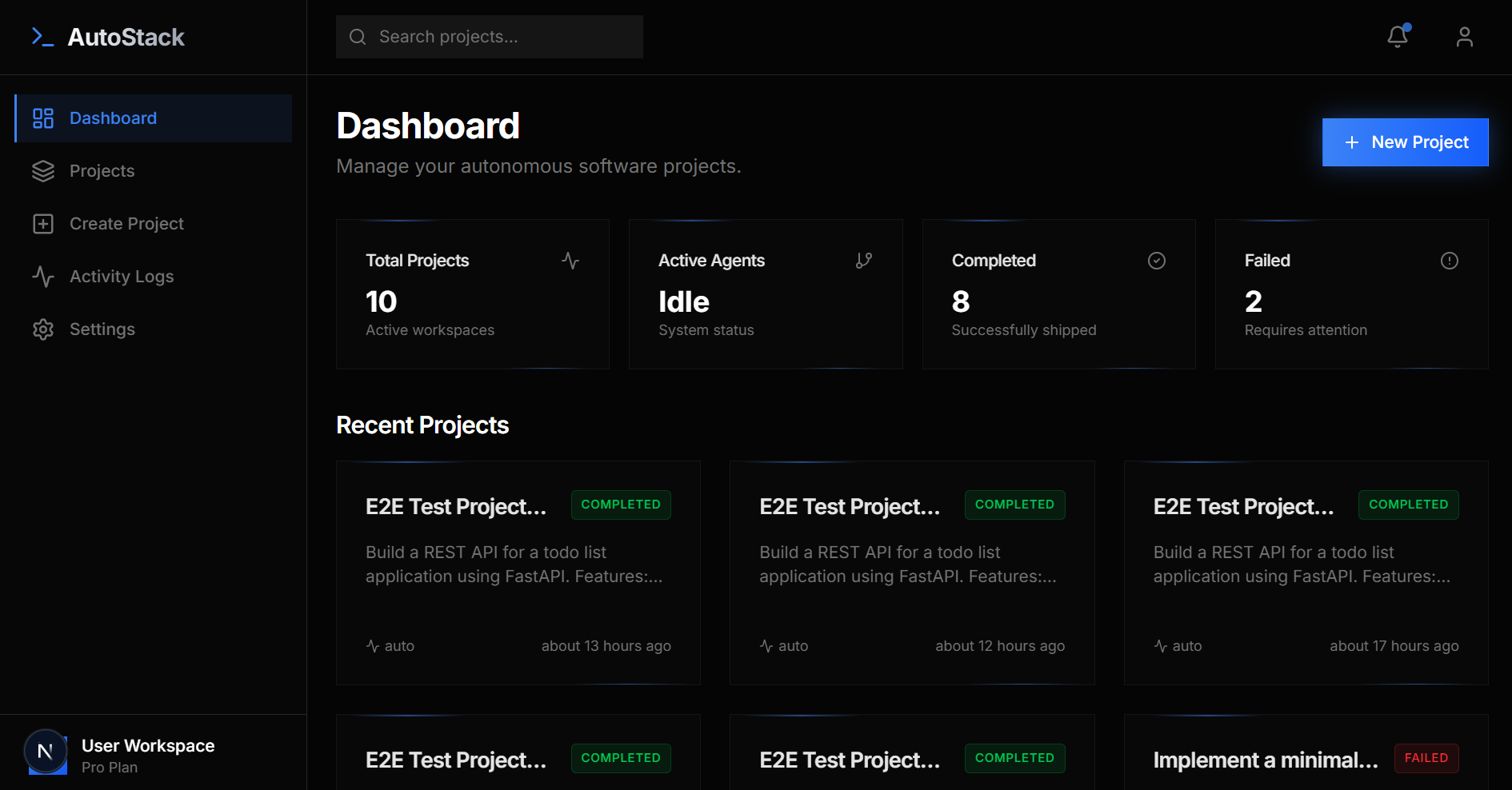Select Create Project in the sidebar
Screen dimensions: 1512x790
point(154,224)
